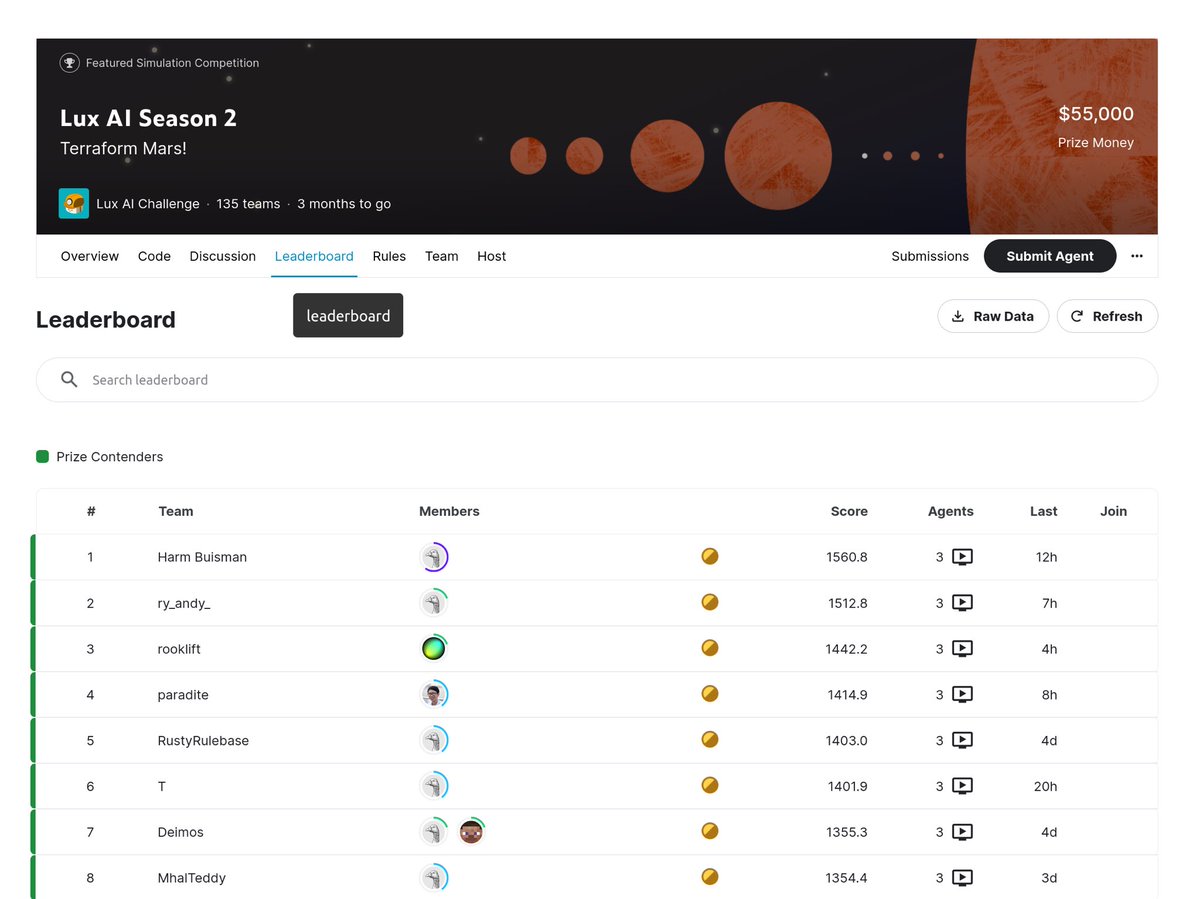Screen dimensions: 1200x899
Task: Open the Deimos team name
Action: (180, 832)
